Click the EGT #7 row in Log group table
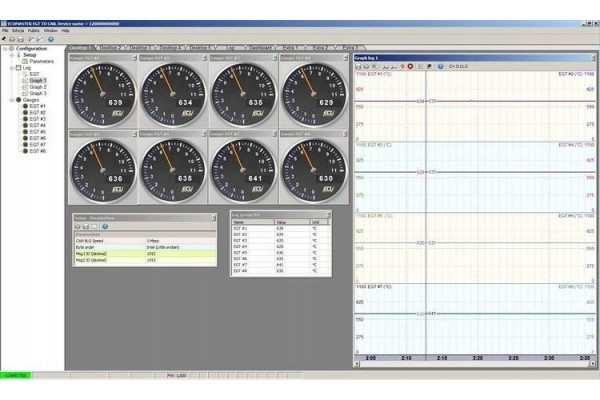The image size is (600, 400). pyautogui.click(x=281, y=265)
